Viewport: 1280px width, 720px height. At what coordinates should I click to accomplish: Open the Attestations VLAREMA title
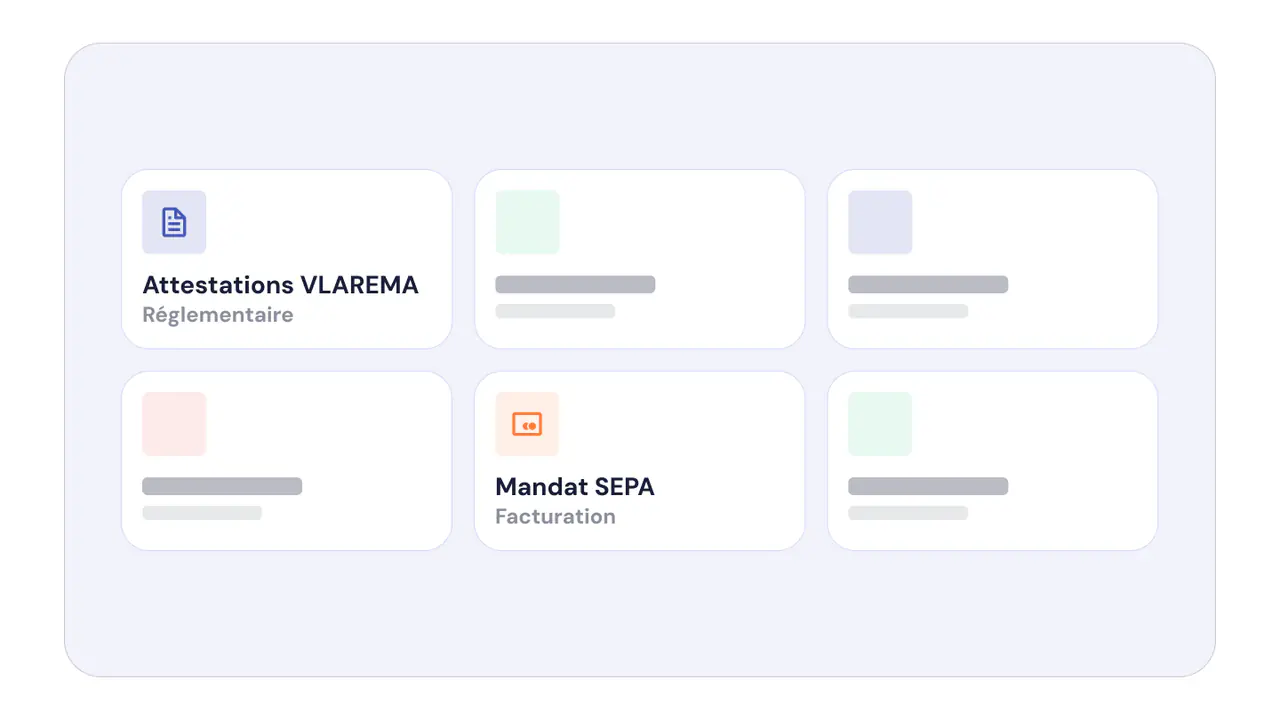pyautogui.click(x=281, y=285)
